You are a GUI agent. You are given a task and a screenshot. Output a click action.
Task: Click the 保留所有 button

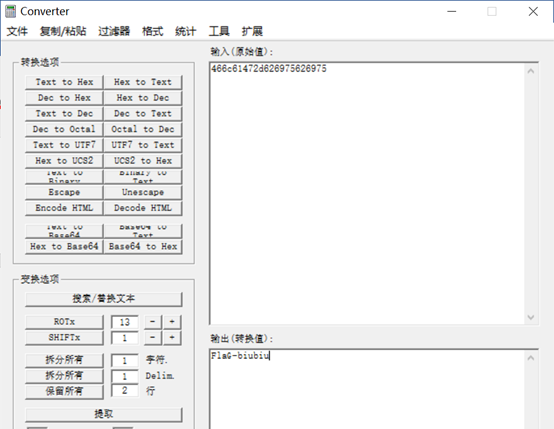[x=64, y=392]
